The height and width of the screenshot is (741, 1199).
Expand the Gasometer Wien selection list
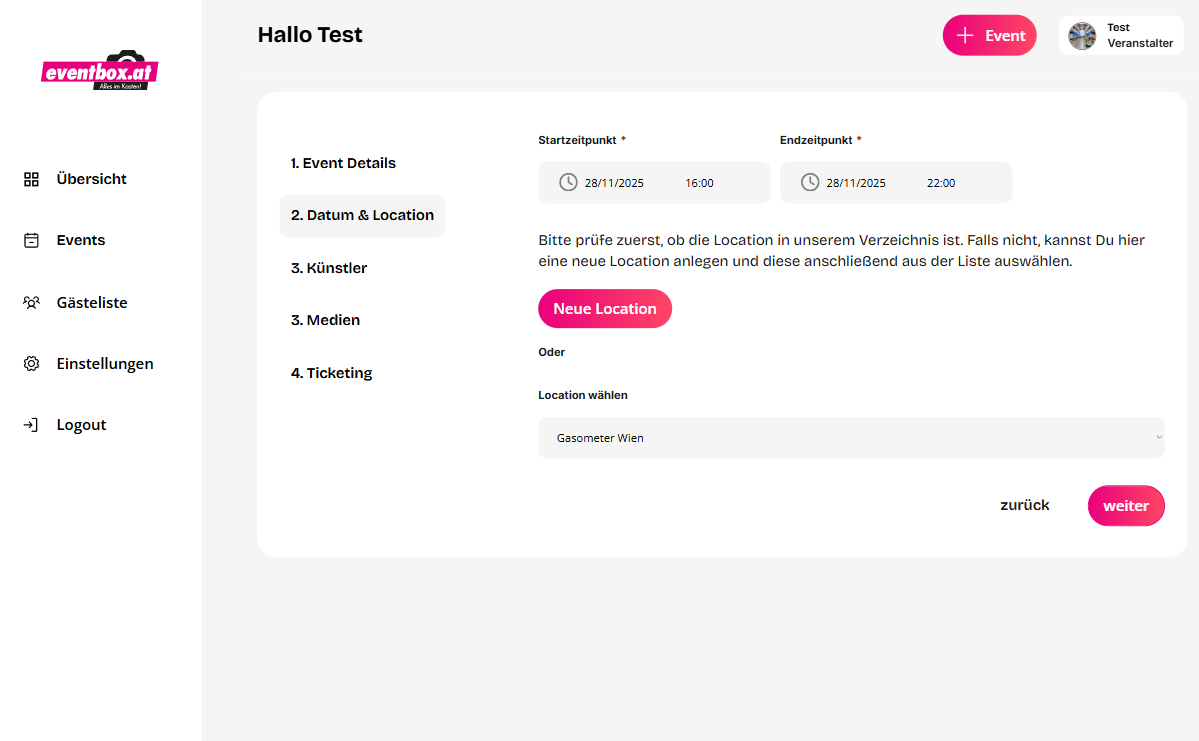pos(850,437)
